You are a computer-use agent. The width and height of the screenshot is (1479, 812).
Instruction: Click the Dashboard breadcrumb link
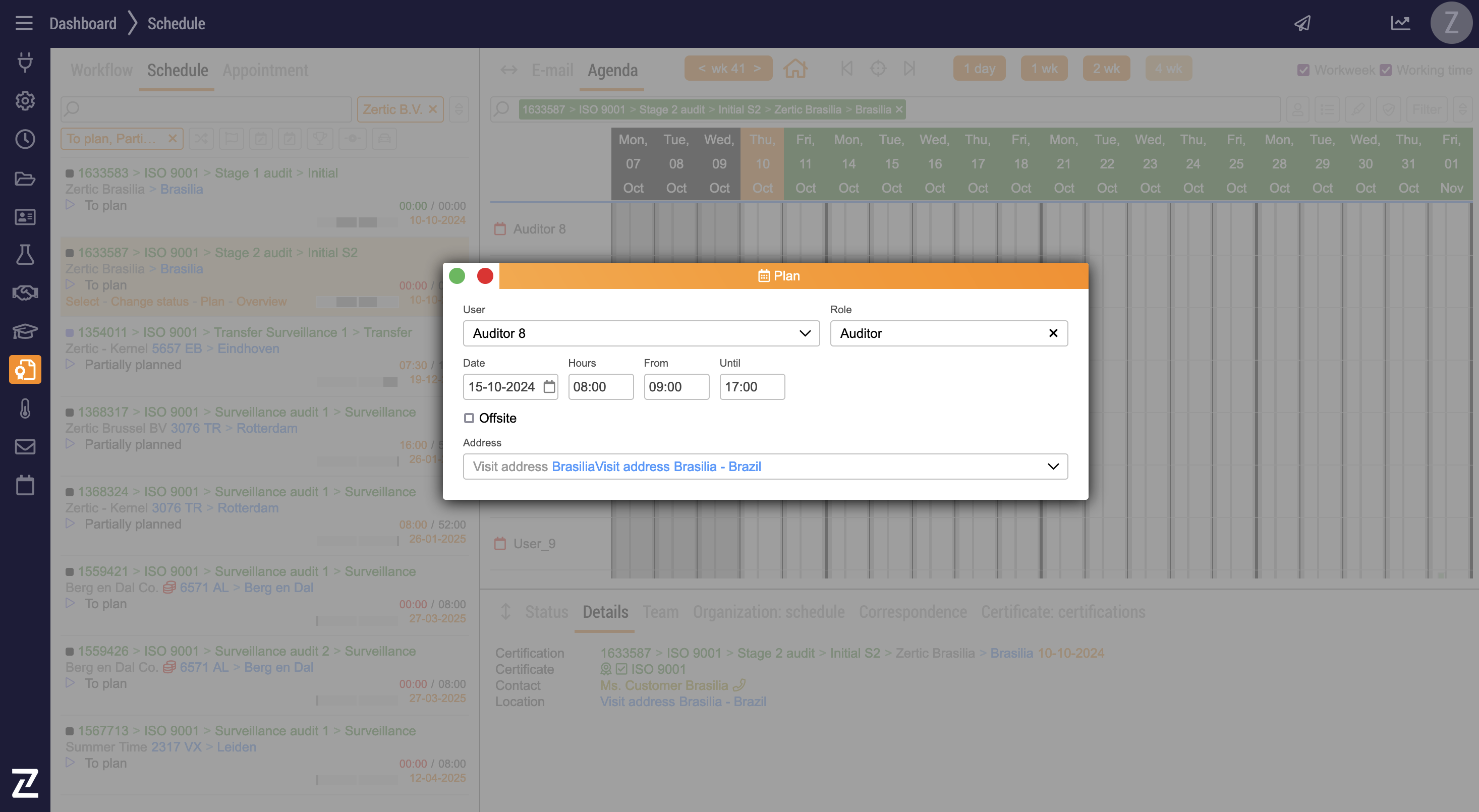83,24
